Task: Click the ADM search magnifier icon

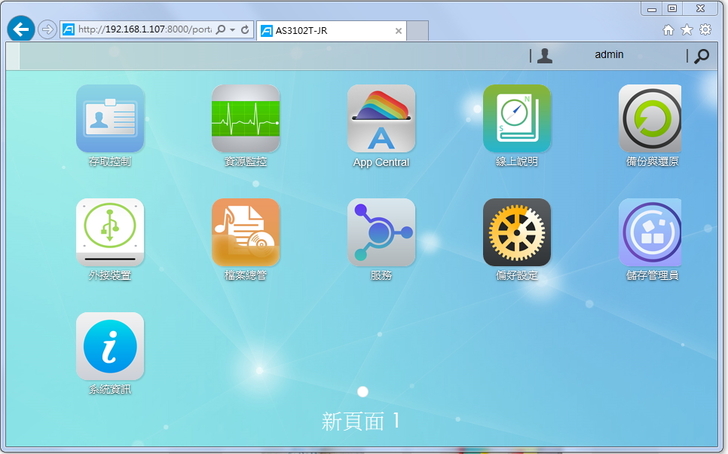Action: click(701, 56)
